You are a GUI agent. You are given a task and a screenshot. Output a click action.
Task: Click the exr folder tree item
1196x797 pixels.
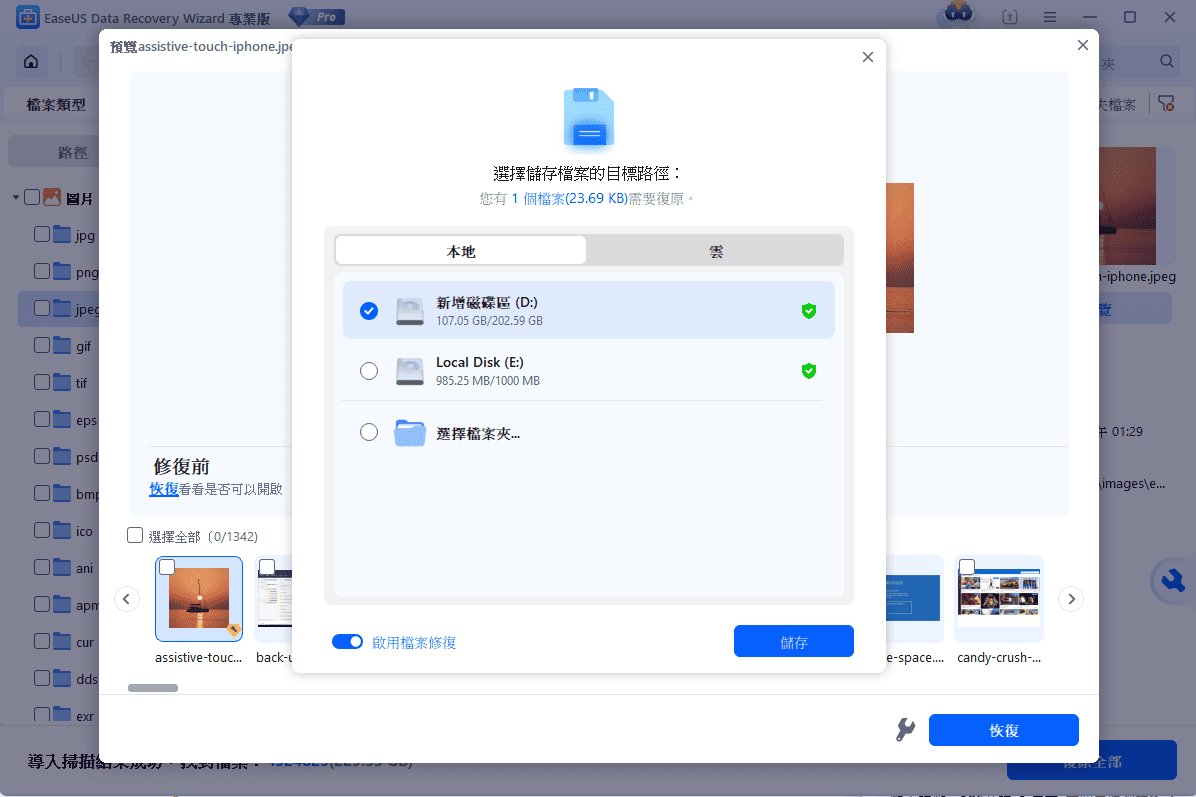(x=64, y=715)
